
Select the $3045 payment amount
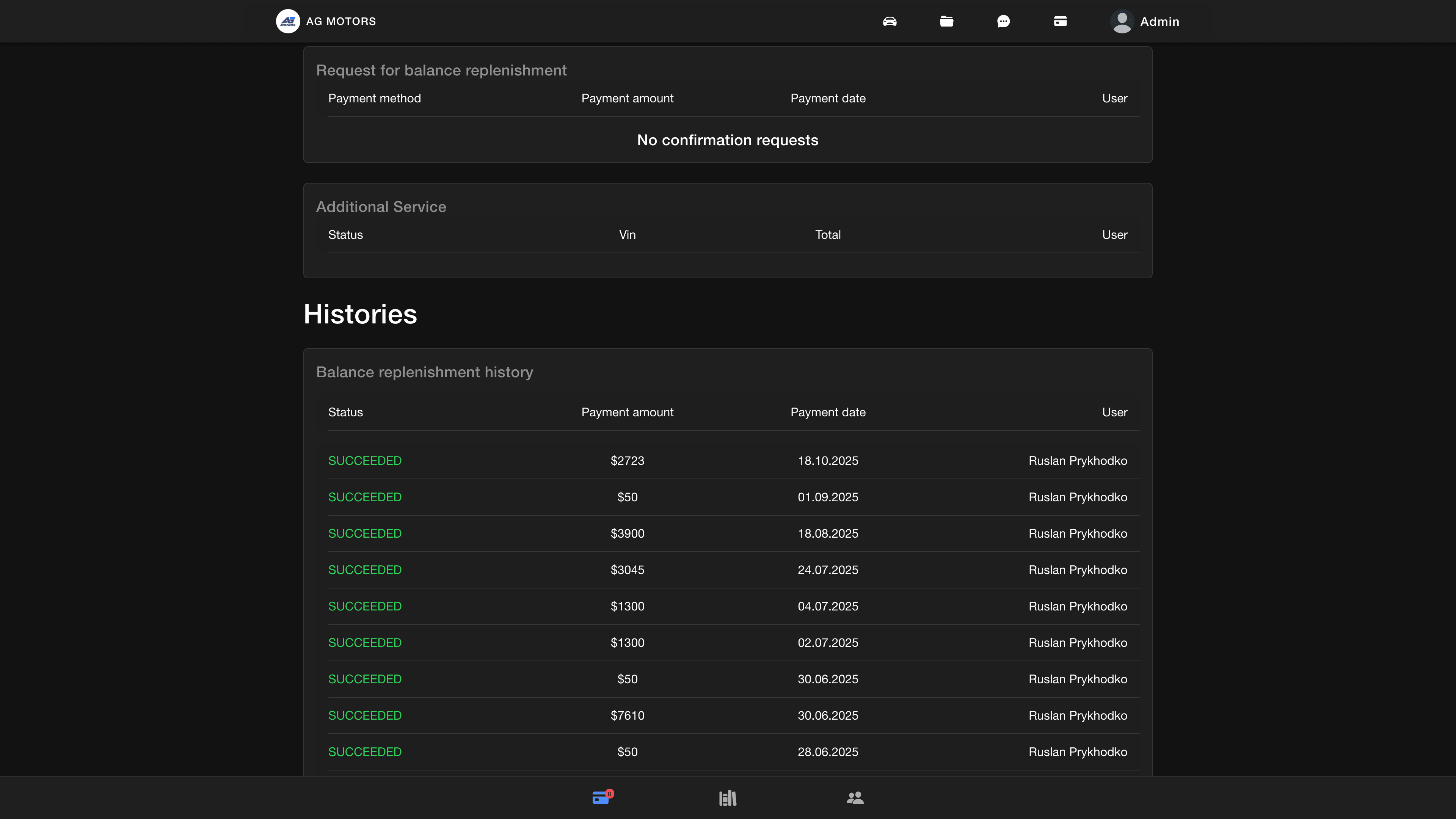(x=628, y=570)
